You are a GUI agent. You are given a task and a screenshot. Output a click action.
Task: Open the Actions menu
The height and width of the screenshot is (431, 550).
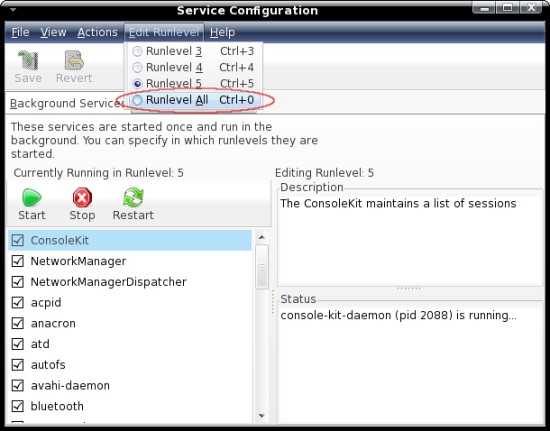[97, 32]
